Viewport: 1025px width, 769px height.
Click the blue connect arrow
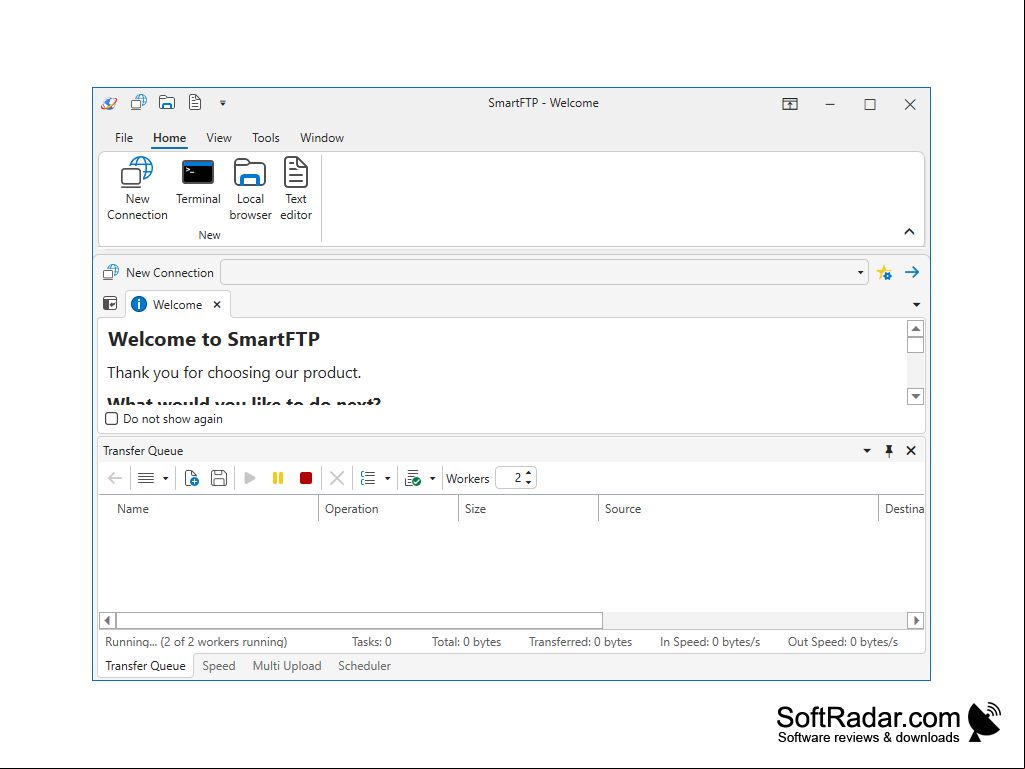pos(912,272)
